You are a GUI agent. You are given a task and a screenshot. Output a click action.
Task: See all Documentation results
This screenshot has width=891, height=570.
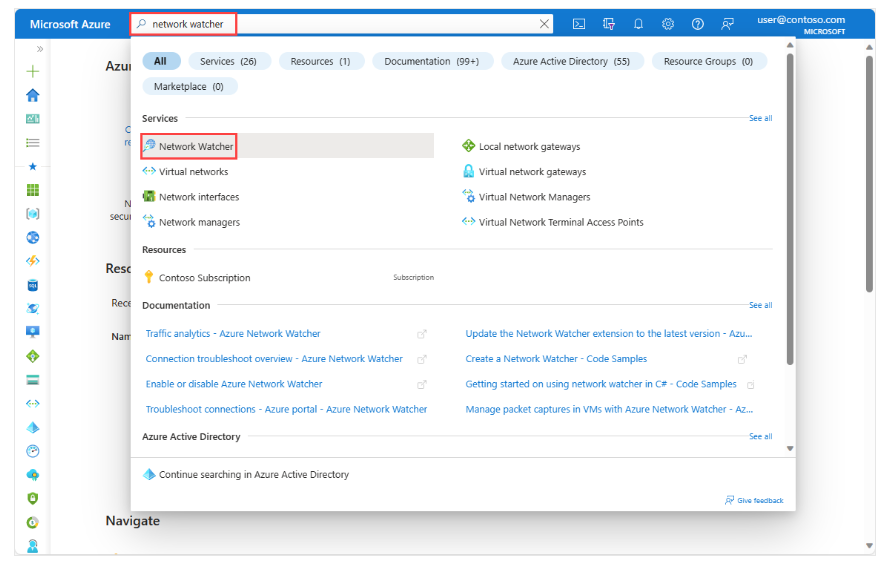point(760,305)
